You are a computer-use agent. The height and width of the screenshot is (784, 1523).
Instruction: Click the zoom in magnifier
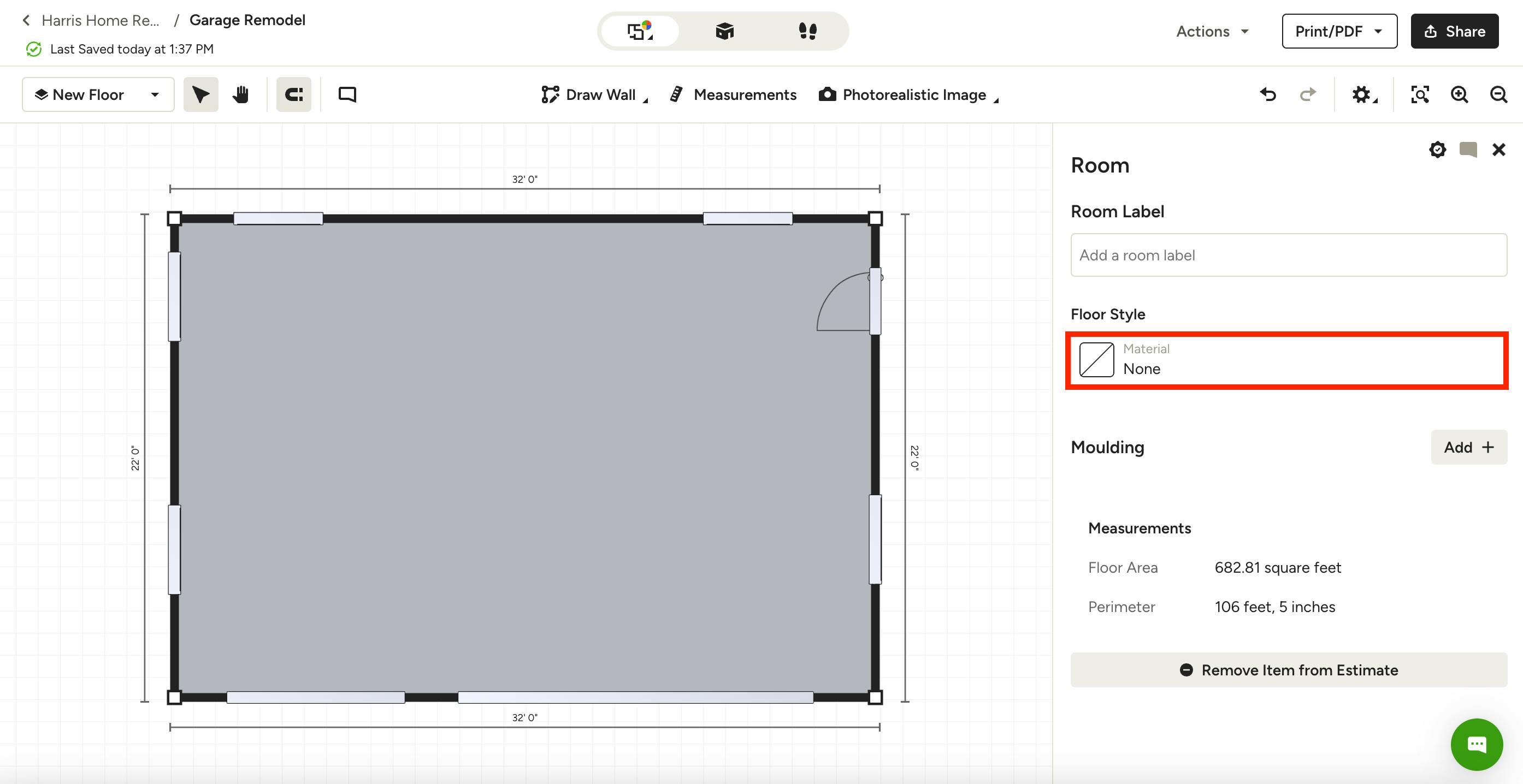click(x=1459, y=94)
